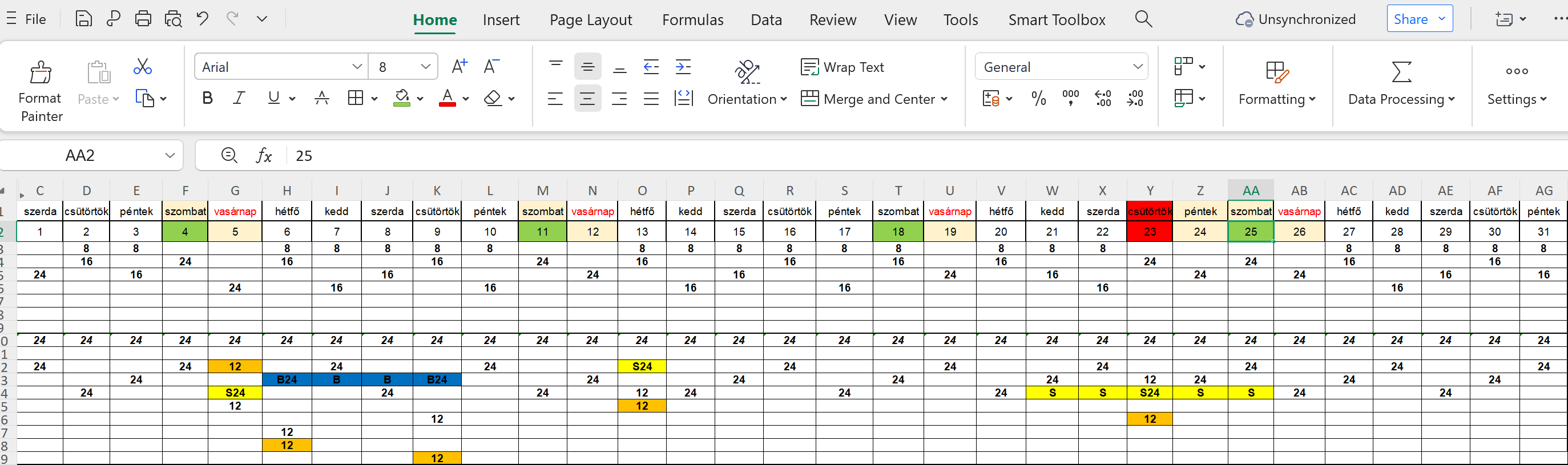Click the Format Painter brush

(x=41, y=73)
